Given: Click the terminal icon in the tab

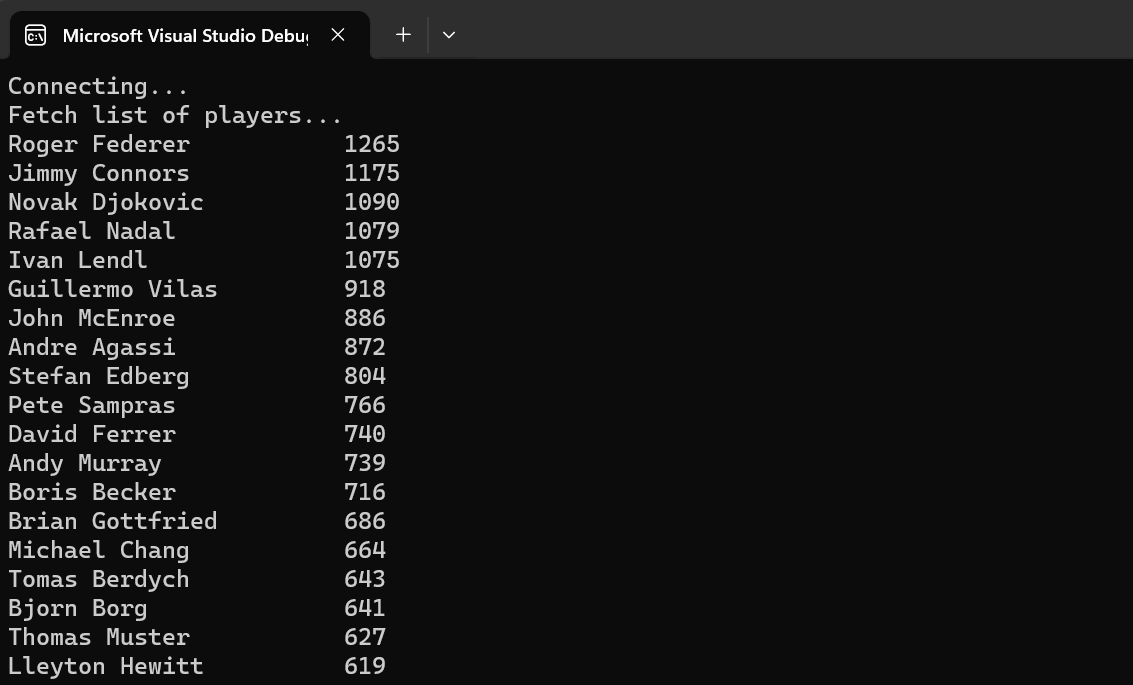Looking at the screenshot, I should 35,35.
